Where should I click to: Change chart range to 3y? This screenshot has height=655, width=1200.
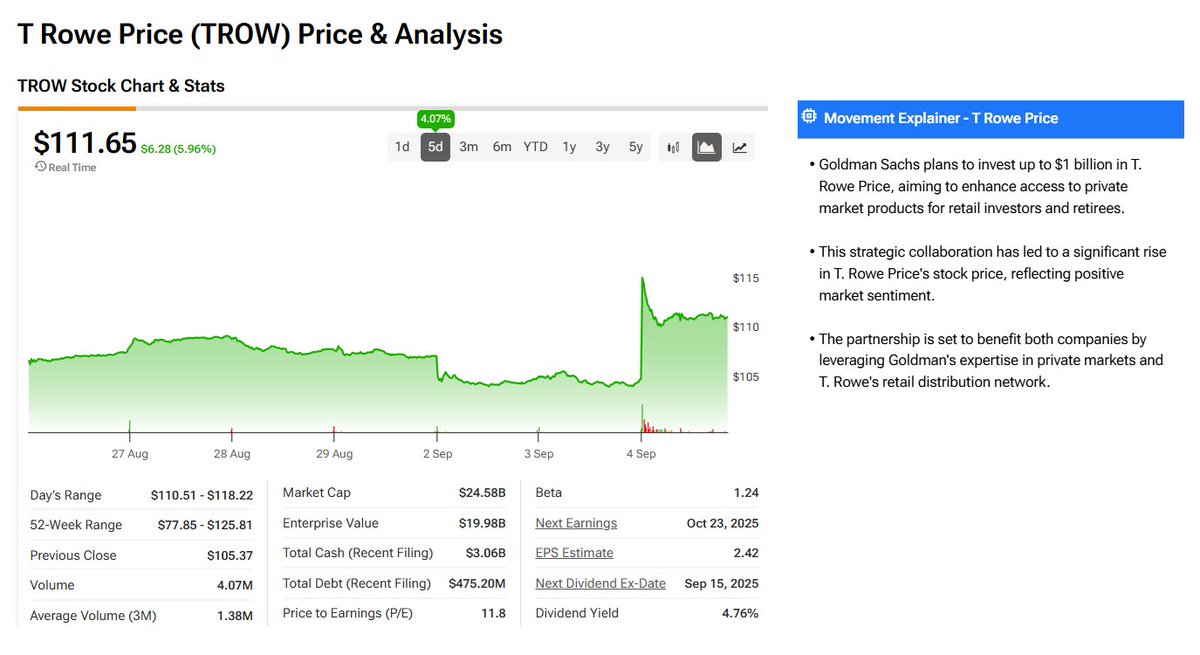click(x=602, y=147)
